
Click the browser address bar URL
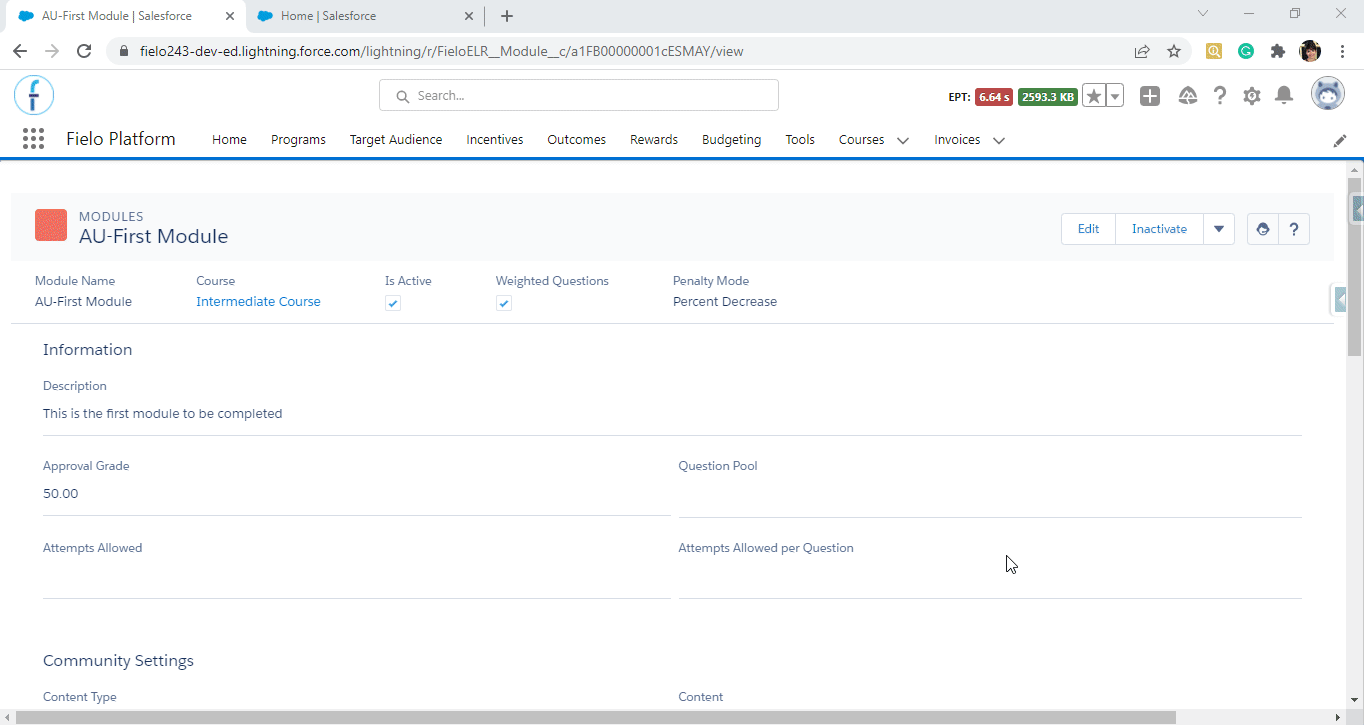[x=441, y=51]
